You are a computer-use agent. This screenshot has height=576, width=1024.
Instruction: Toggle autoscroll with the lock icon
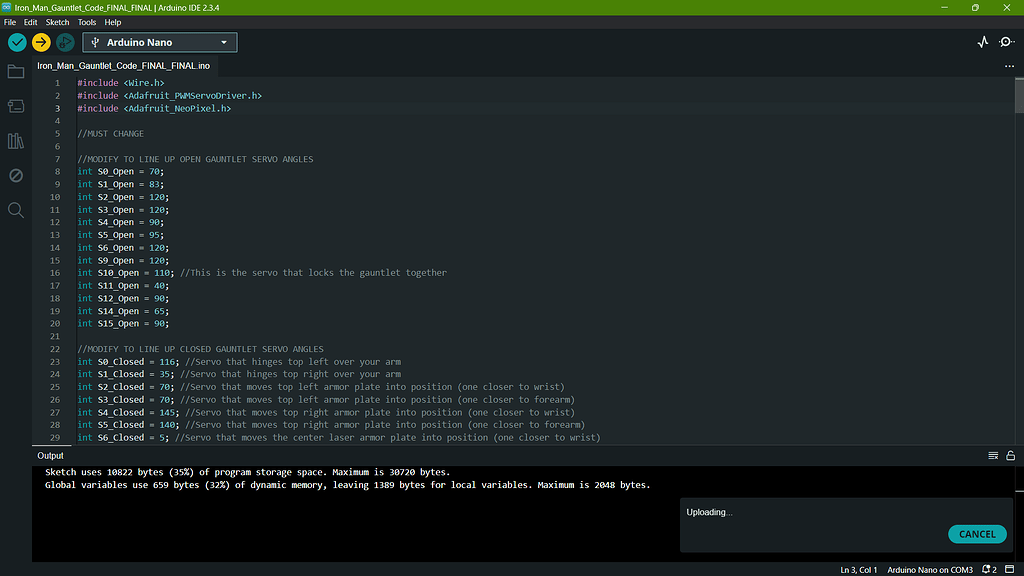(x=1010, y=455)
